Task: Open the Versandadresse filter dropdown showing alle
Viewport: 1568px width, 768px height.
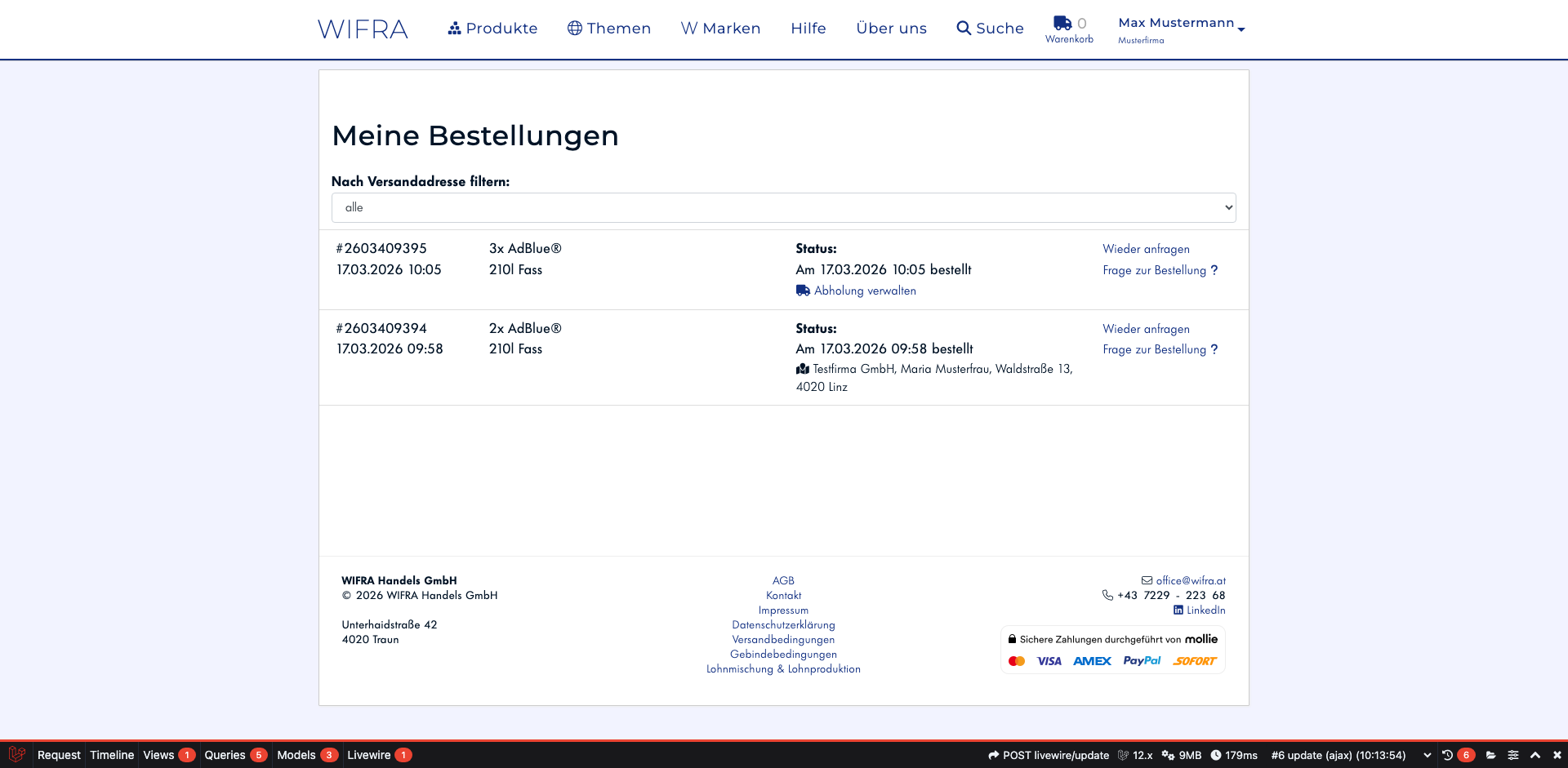Action: point(782,207)
